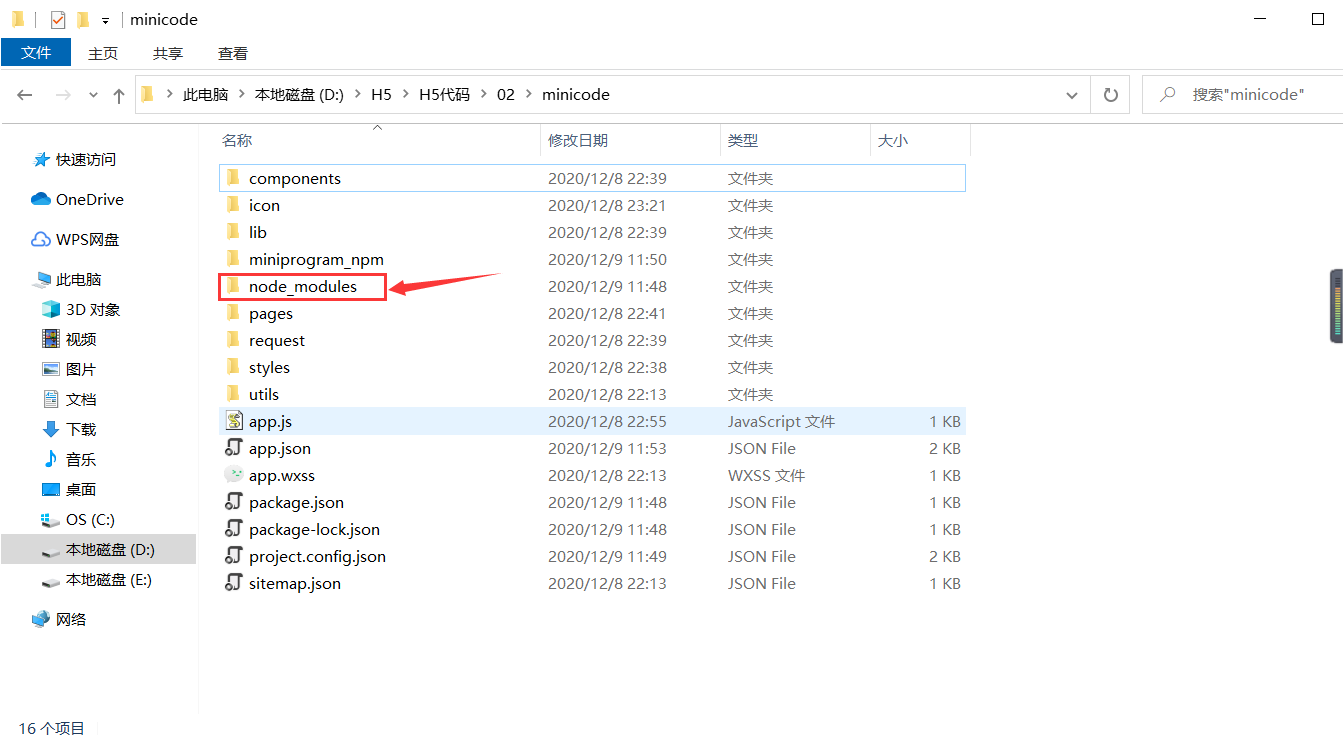Open 图片 in the sidebar
This screenshot has height=744, width=1343.
69,369
